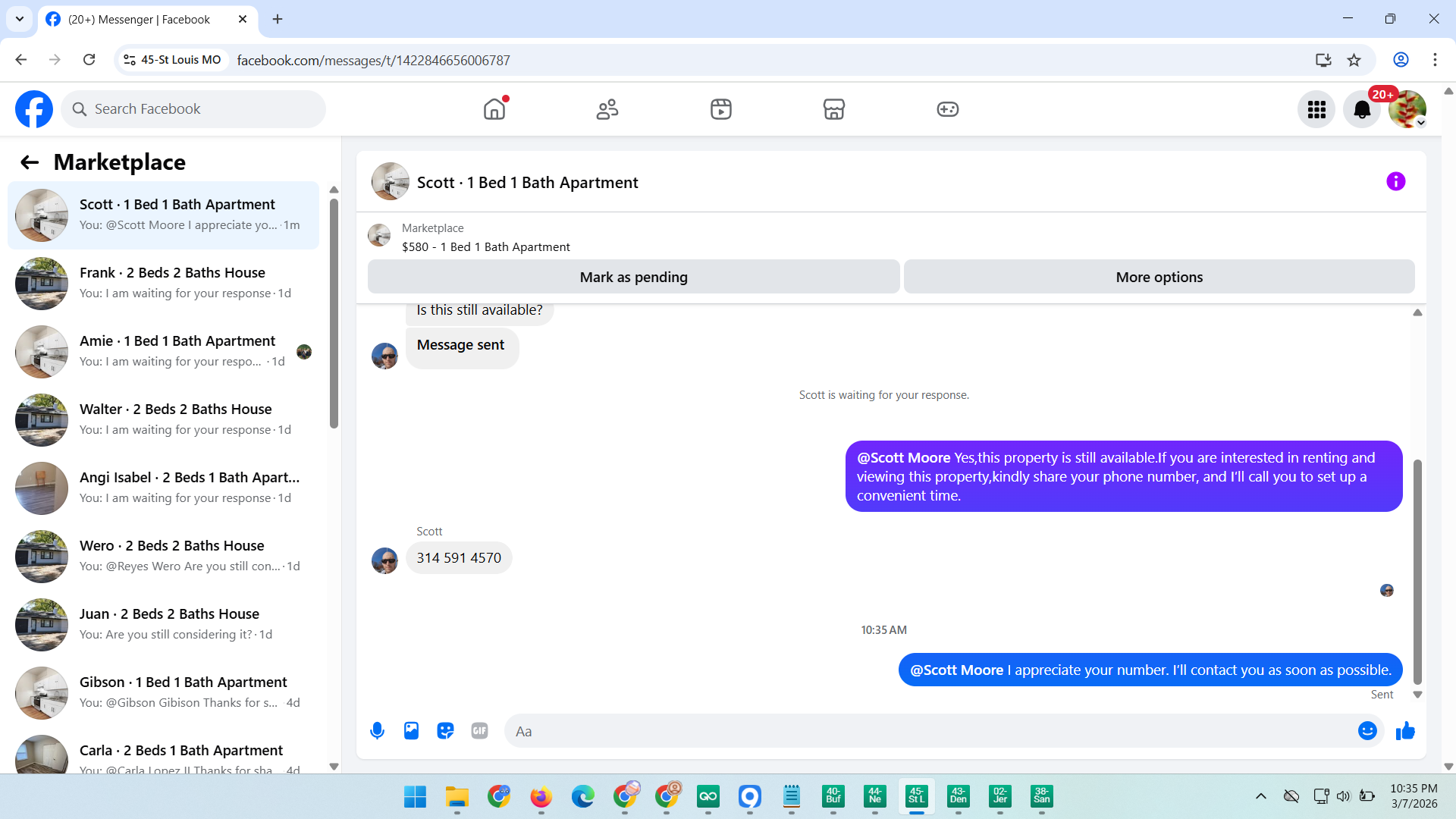Close the Messenger Facebook tab
Image resolution: width=1456 pixels, height=819 pixels.
pyautogui.click(x=243, y=19)
